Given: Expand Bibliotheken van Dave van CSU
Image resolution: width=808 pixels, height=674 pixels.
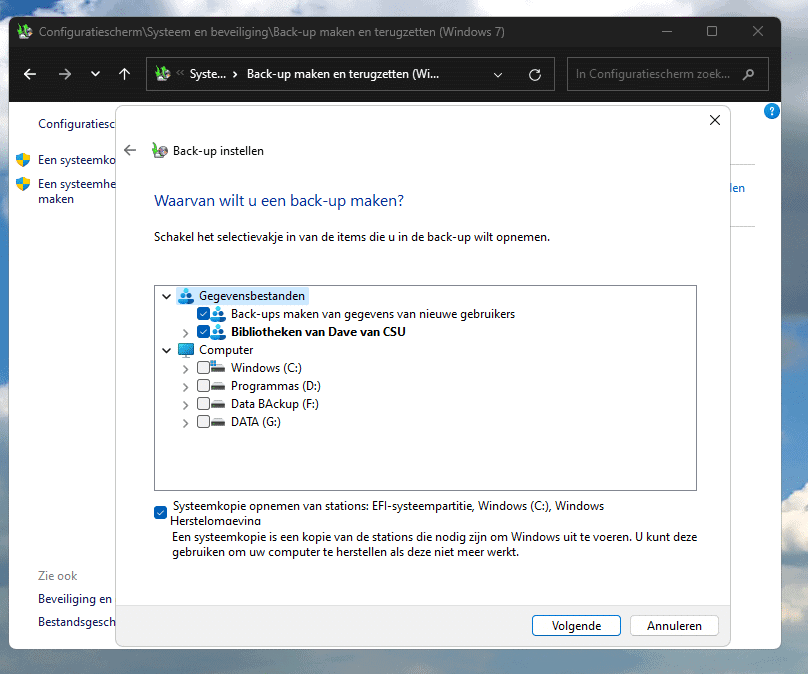Looking at the screenshot, I should click(x=186, y=332).
